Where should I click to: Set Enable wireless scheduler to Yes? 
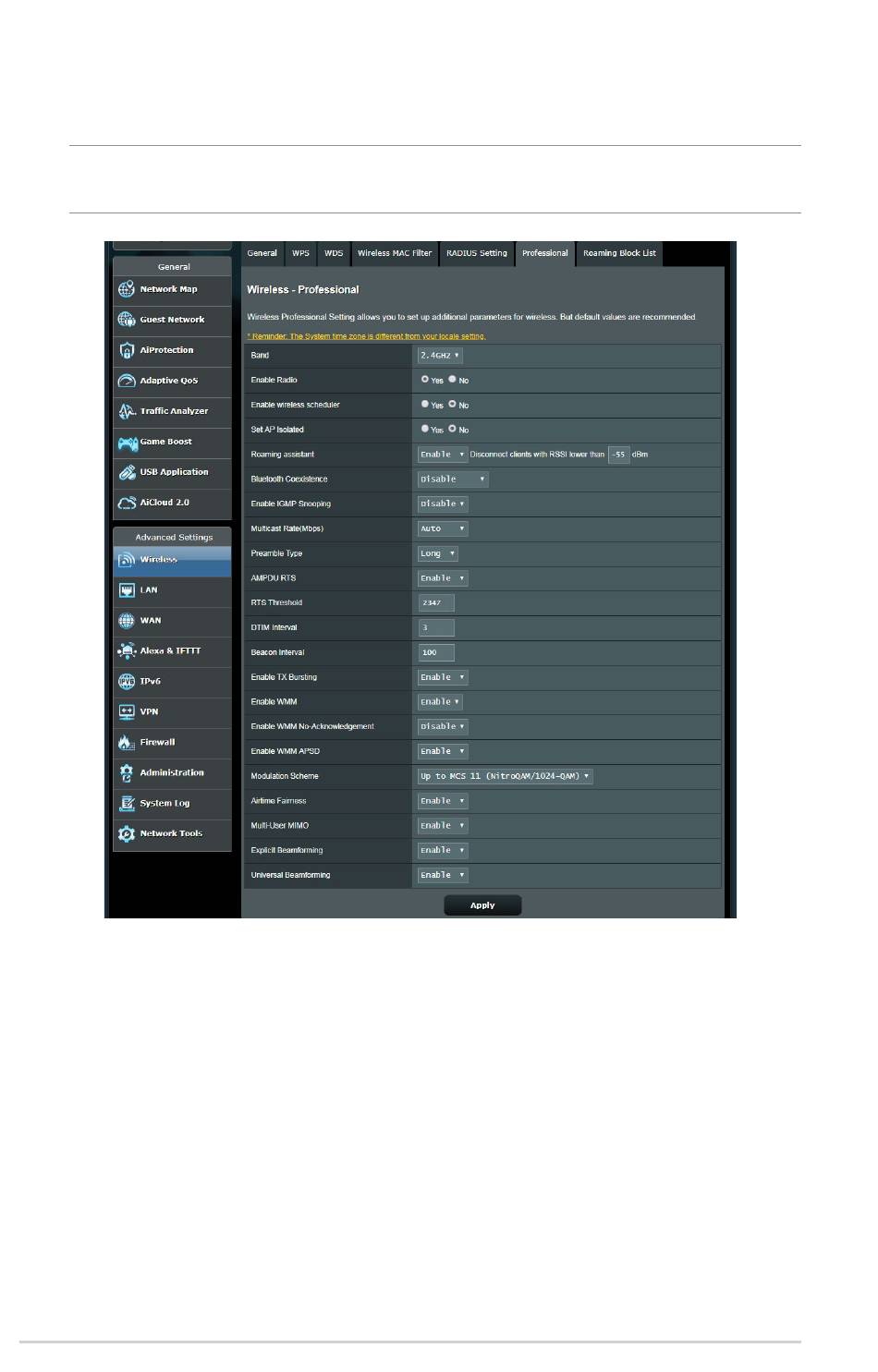pos(425,405)
